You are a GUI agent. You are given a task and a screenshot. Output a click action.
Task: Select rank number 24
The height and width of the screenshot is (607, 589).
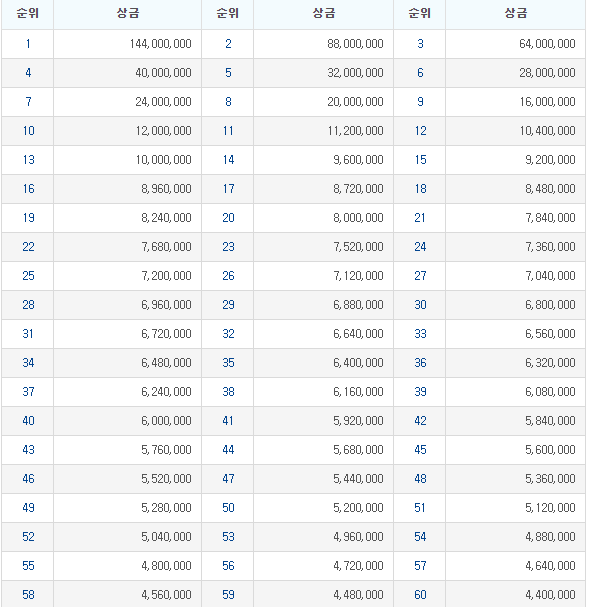[x=420, y=247]
